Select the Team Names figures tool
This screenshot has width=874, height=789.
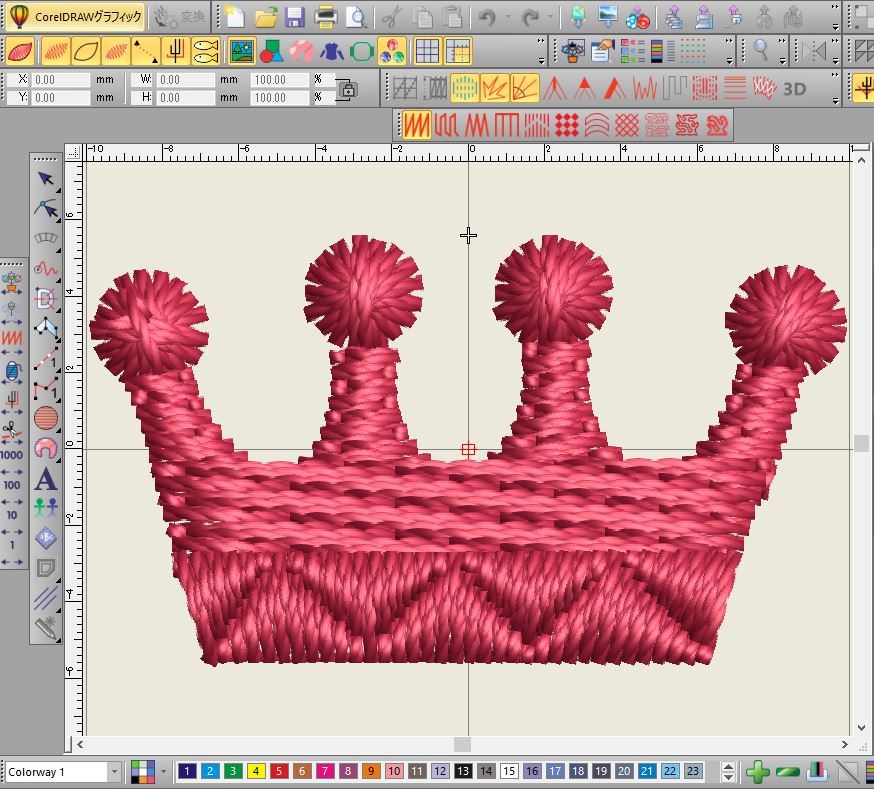[46, 508]
